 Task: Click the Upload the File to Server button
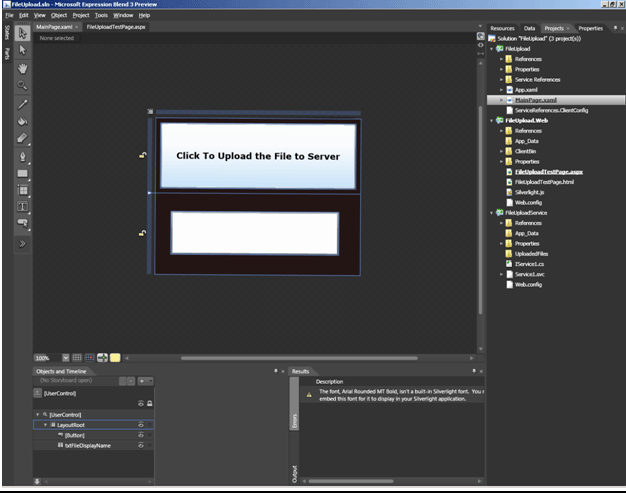click(258, 156)
